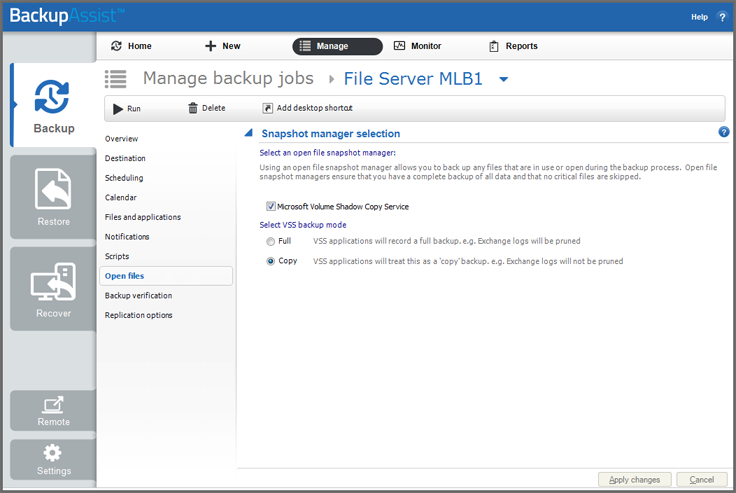
Task: Select the Copy VSS backup mode
Action: coord(270,261)
